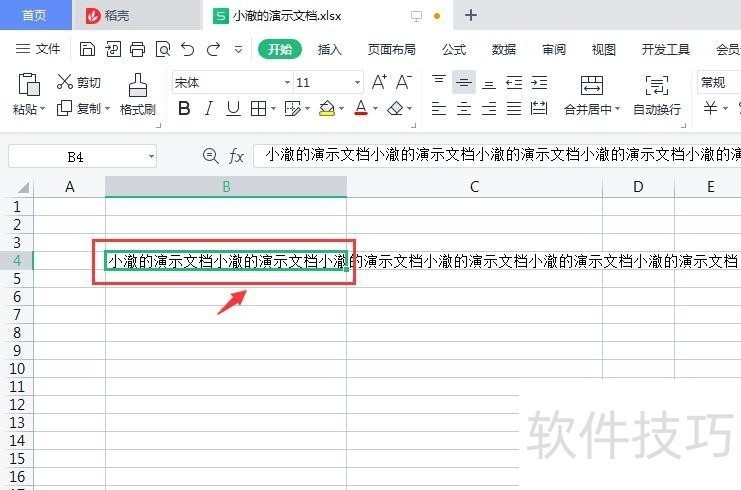Expand Merge and Center dropdown arrow
The height and width of the screenshot is (490, 741).
point(617,109)
